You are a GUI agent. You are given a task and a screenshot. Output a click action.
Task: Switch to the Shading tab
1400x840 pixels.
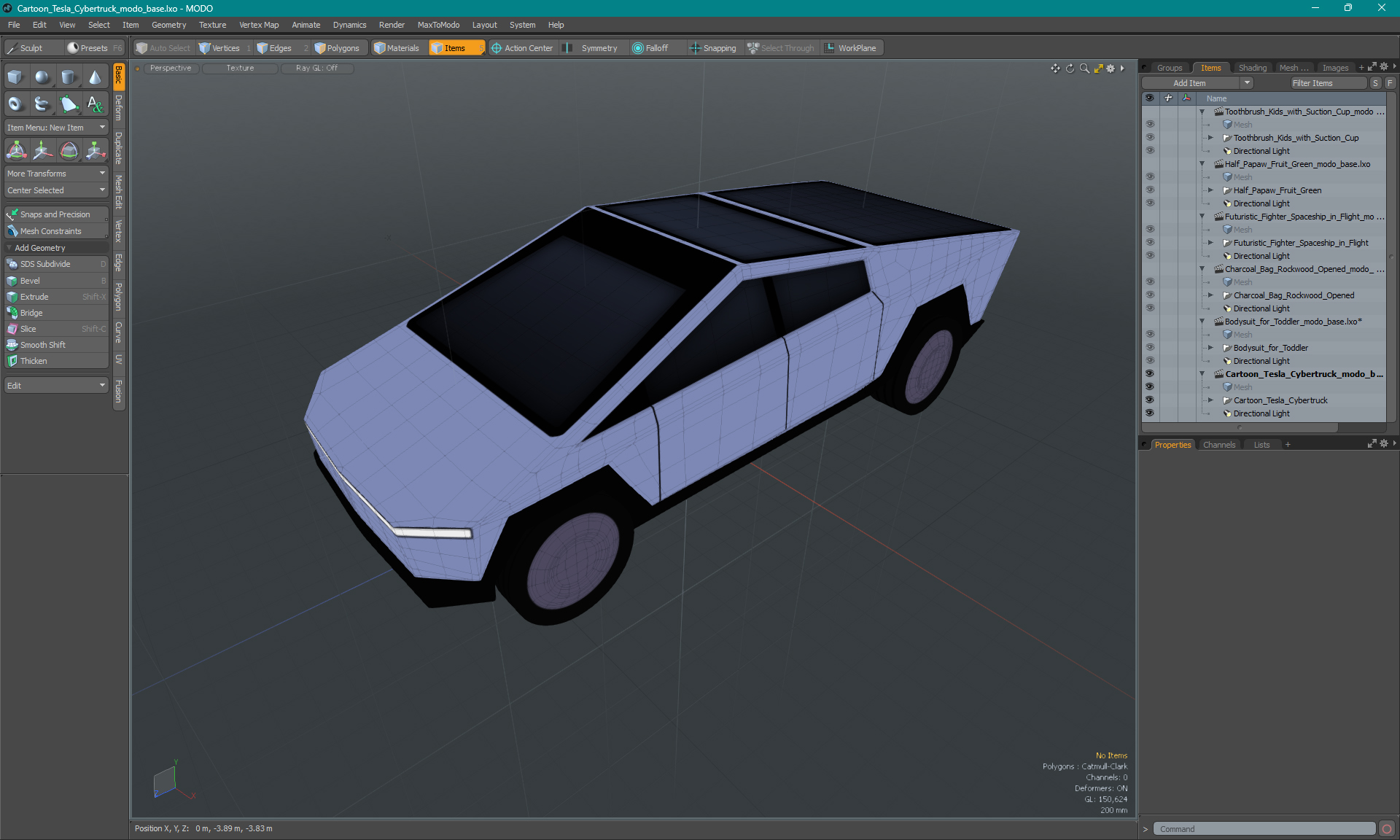[x=1252, y=68]
